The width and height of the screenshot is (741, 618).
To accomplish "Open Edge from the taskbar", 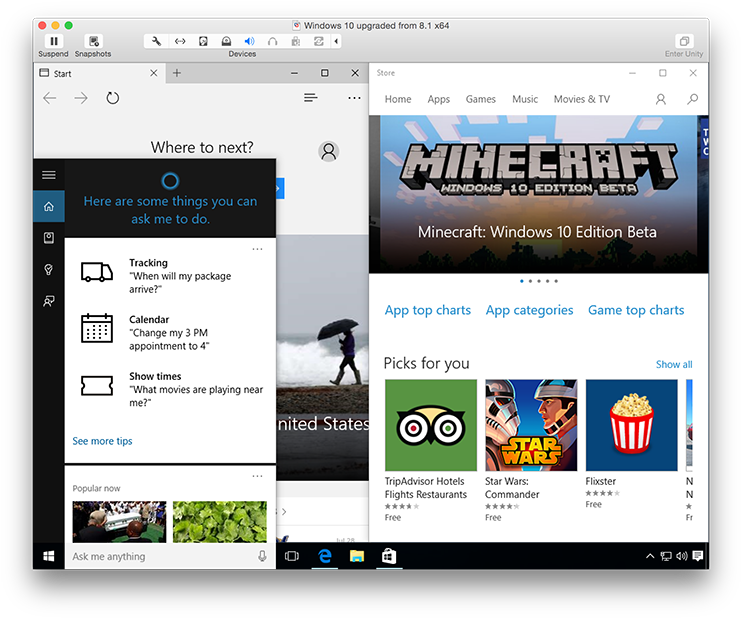I will (x=325, y=556).
